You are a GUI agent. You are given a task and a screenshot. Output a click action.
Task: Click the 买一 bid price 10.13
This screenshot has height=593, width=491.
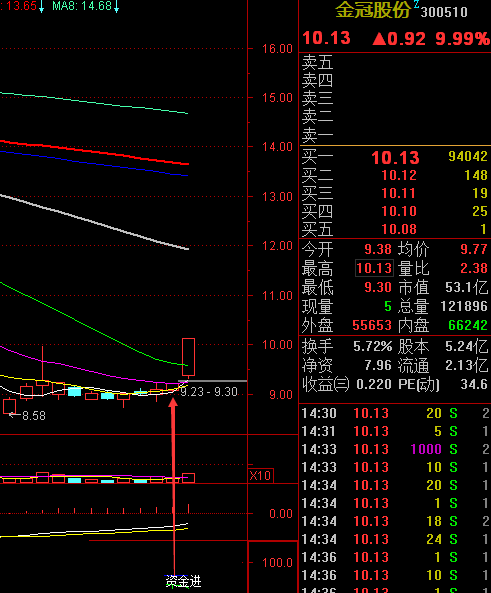[395, 158]
